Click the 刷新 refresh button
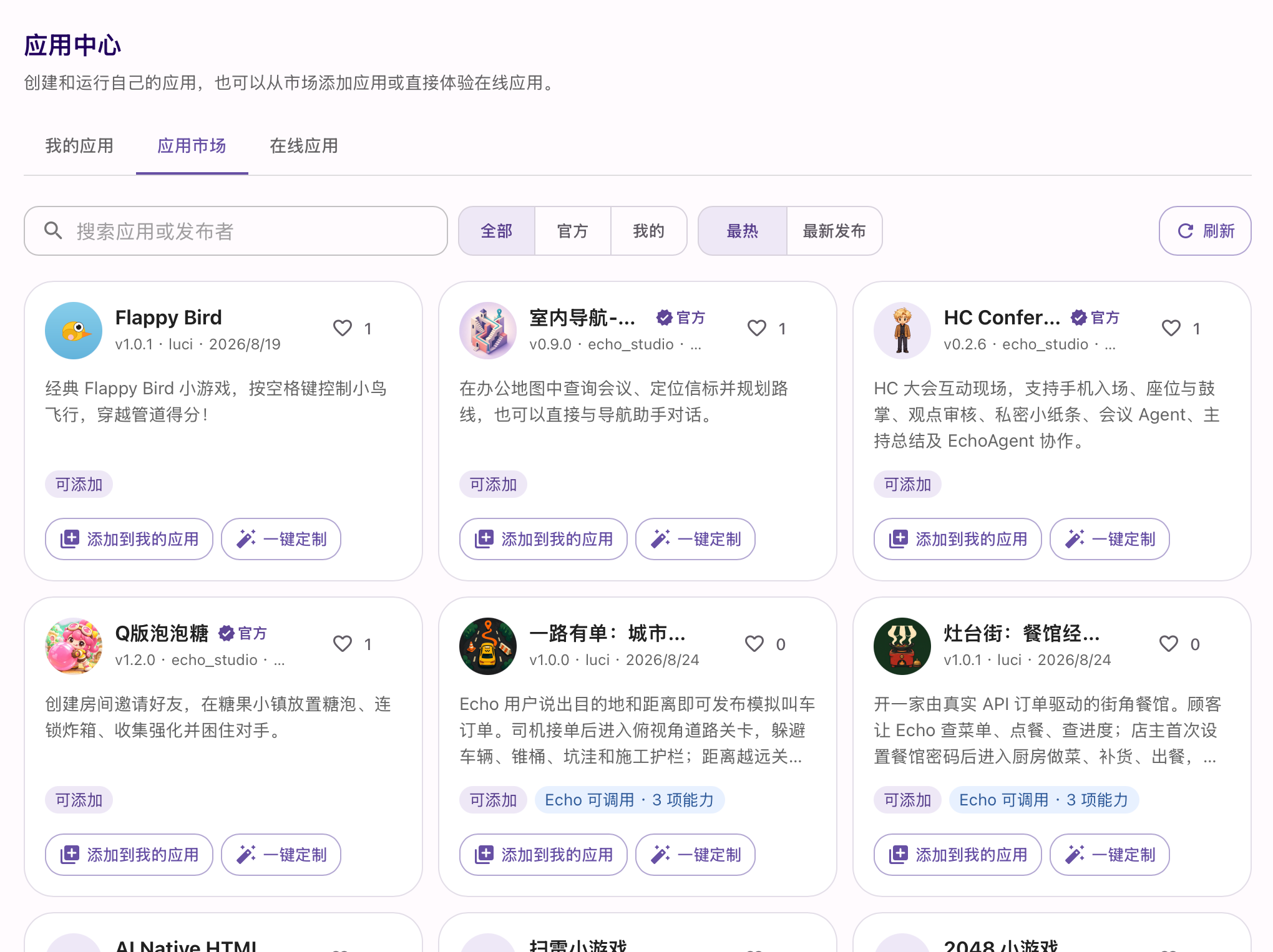The height and width of the screenshot is (952, 1273). pos(1205,231)
